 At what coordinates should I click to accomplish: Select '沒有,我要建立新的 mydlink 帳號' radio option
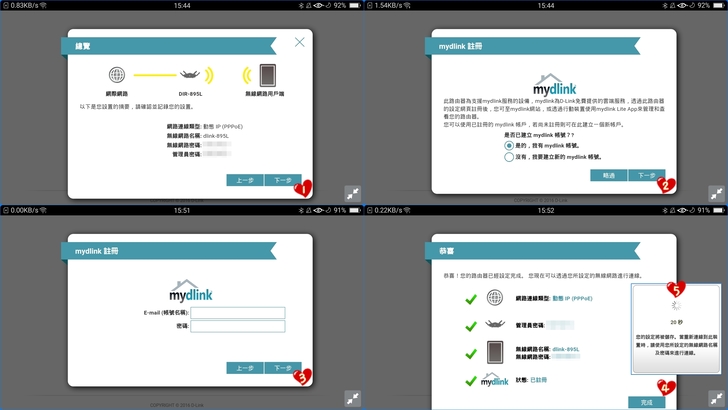tap(509, 157)
